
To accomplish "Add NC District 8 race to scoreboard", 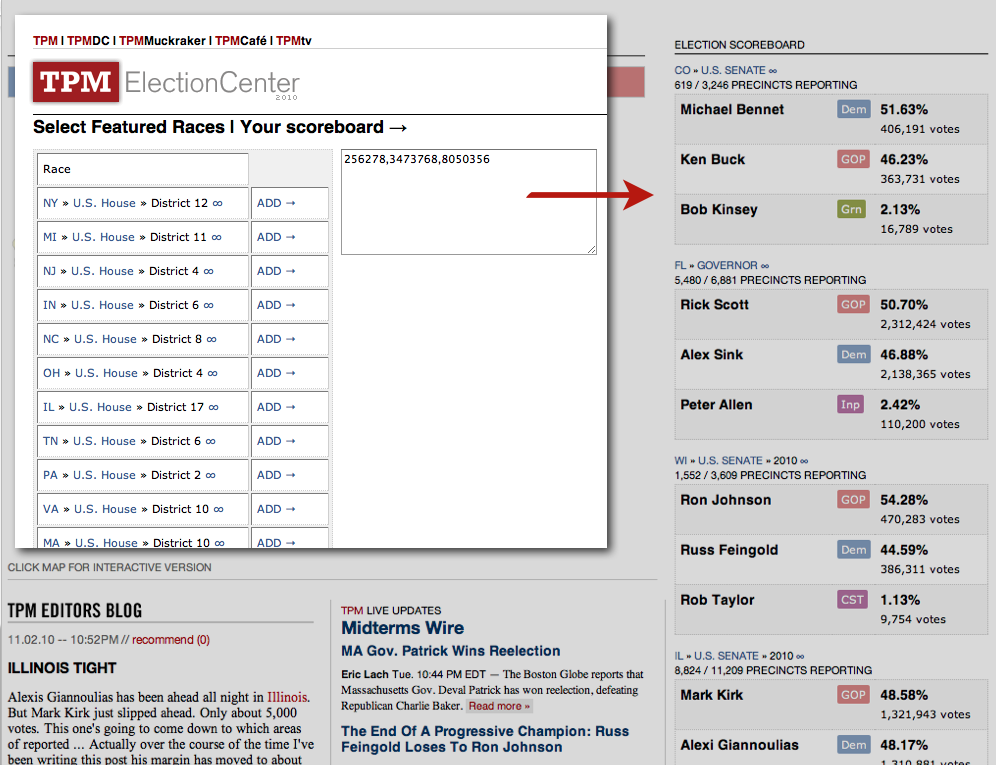I will click(x=276, y=339).
